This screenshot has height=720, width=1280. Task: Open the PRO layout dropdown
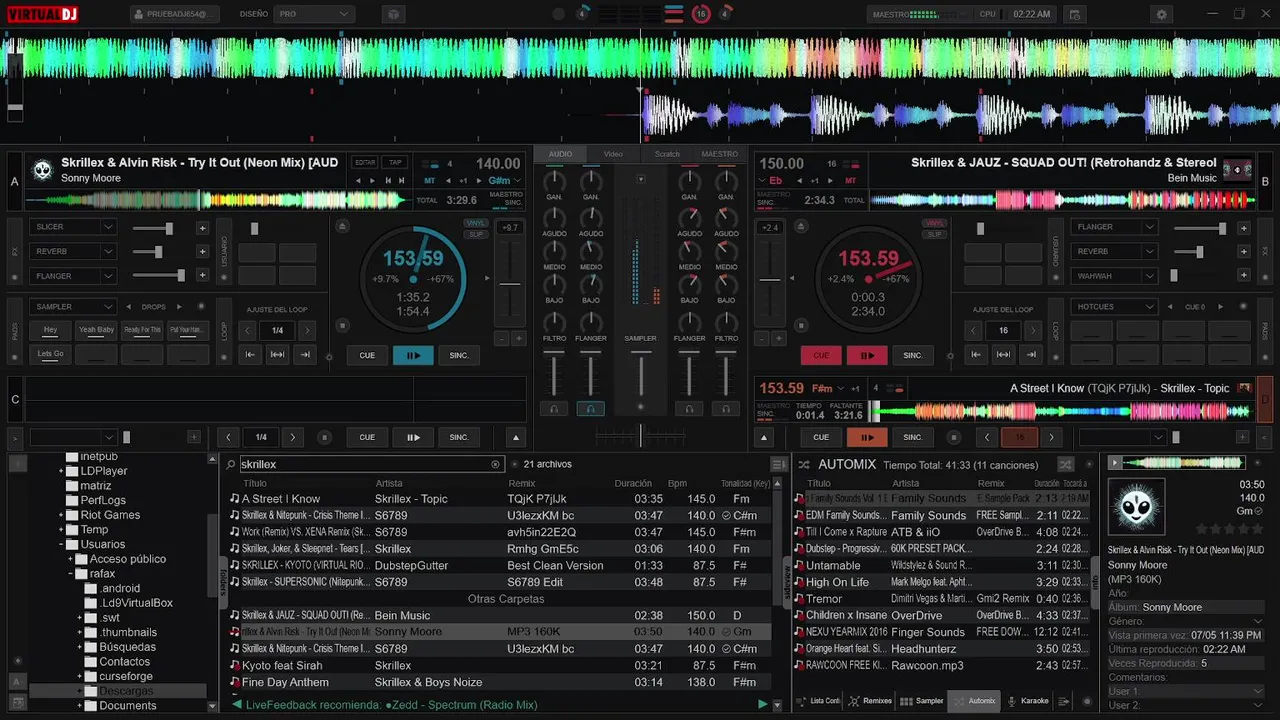pos(313,14)
